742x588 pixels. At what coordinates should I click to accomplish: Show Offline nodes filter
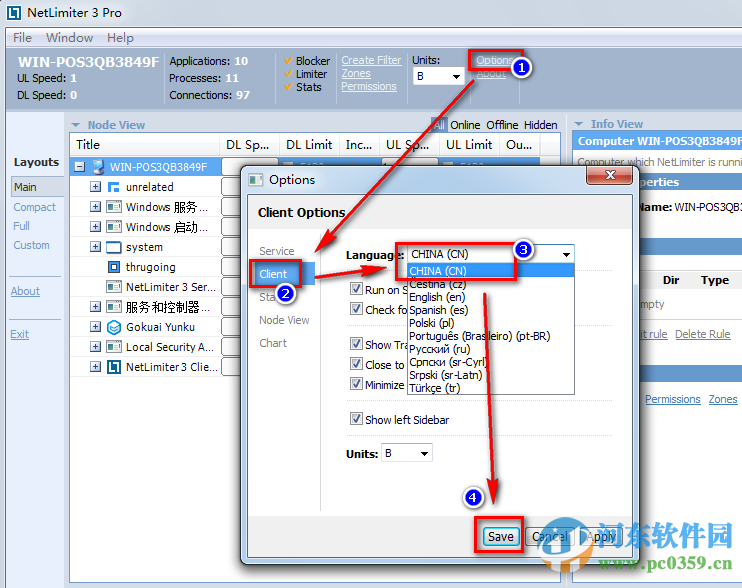click(502, 125)
